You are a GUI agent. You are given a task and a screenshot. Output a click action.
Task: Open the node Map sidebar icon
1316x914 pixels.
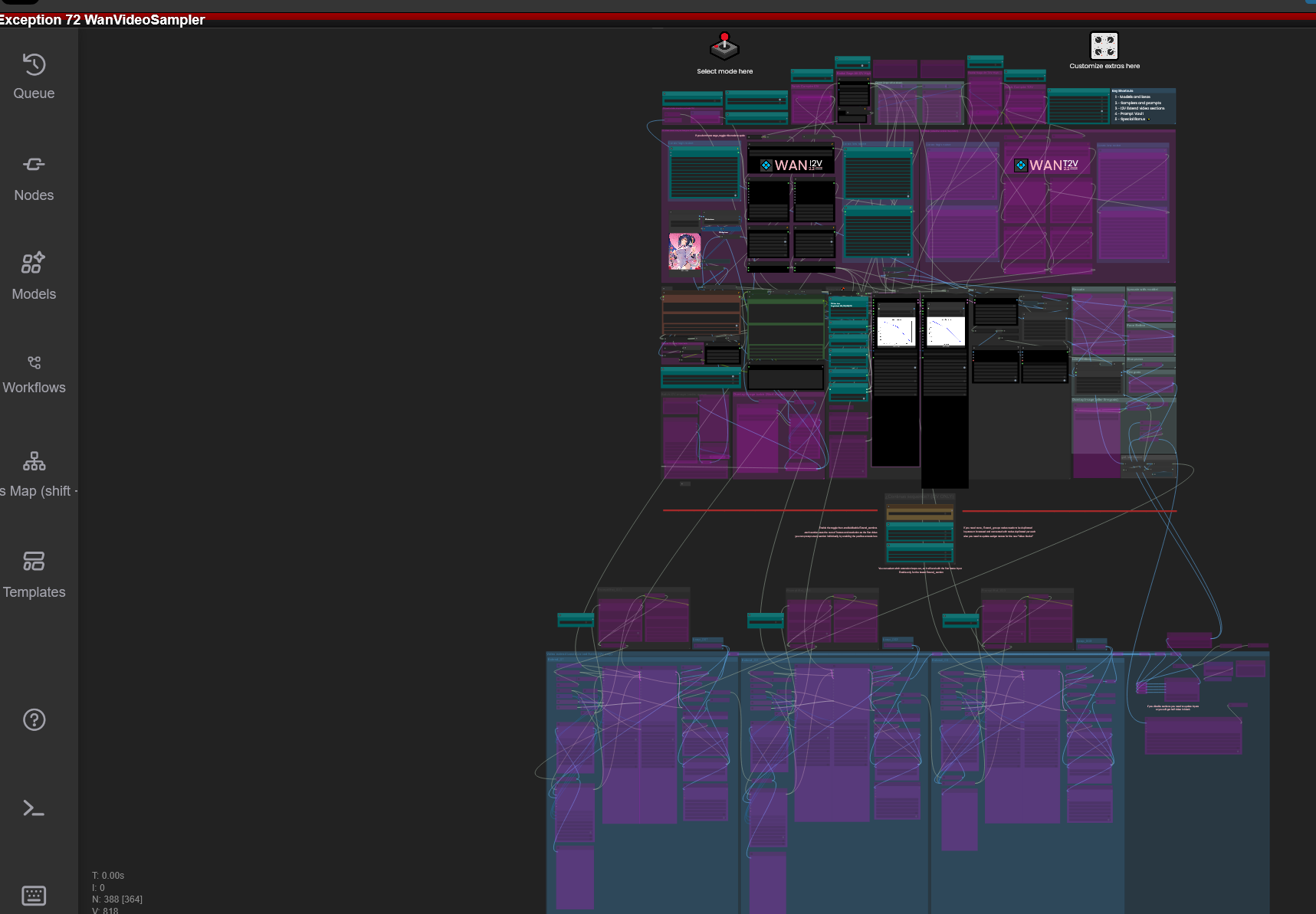point(34,474)
